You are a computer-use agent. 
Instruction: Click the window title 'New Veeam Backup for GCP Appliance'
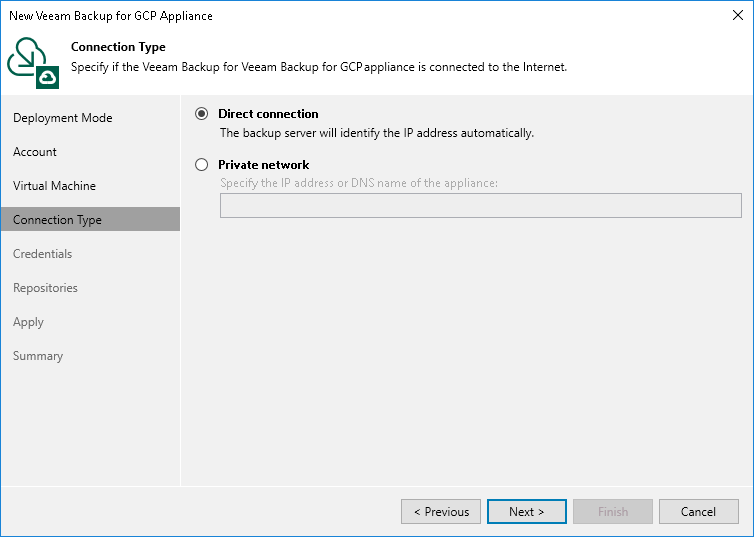pos(111,16)
